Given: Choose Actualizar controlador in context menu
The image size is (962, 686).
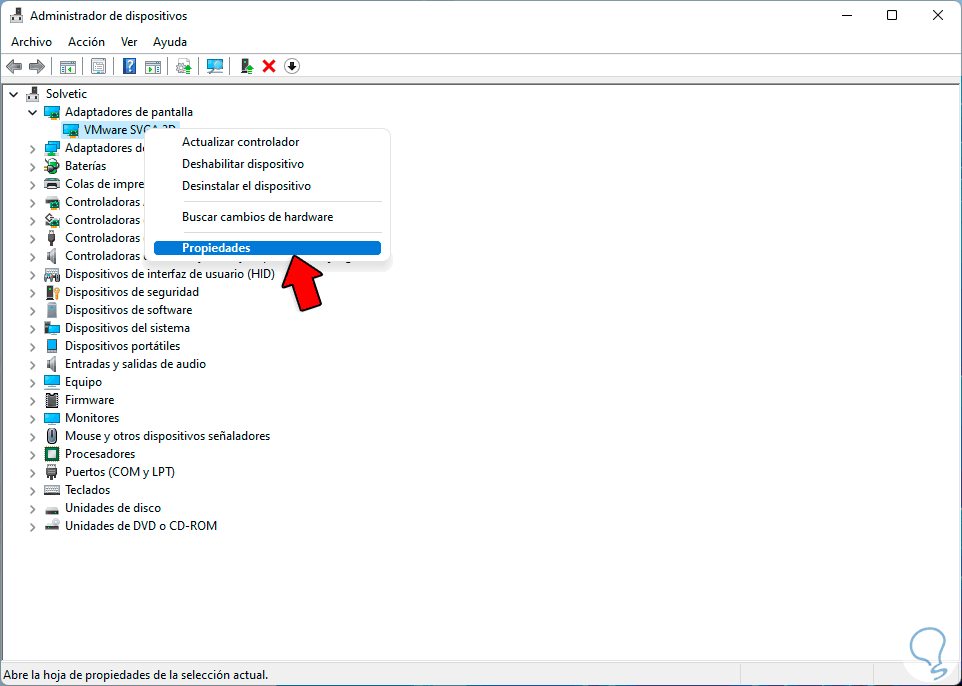Looking at the screenshot, I should (x=267, y=142).
